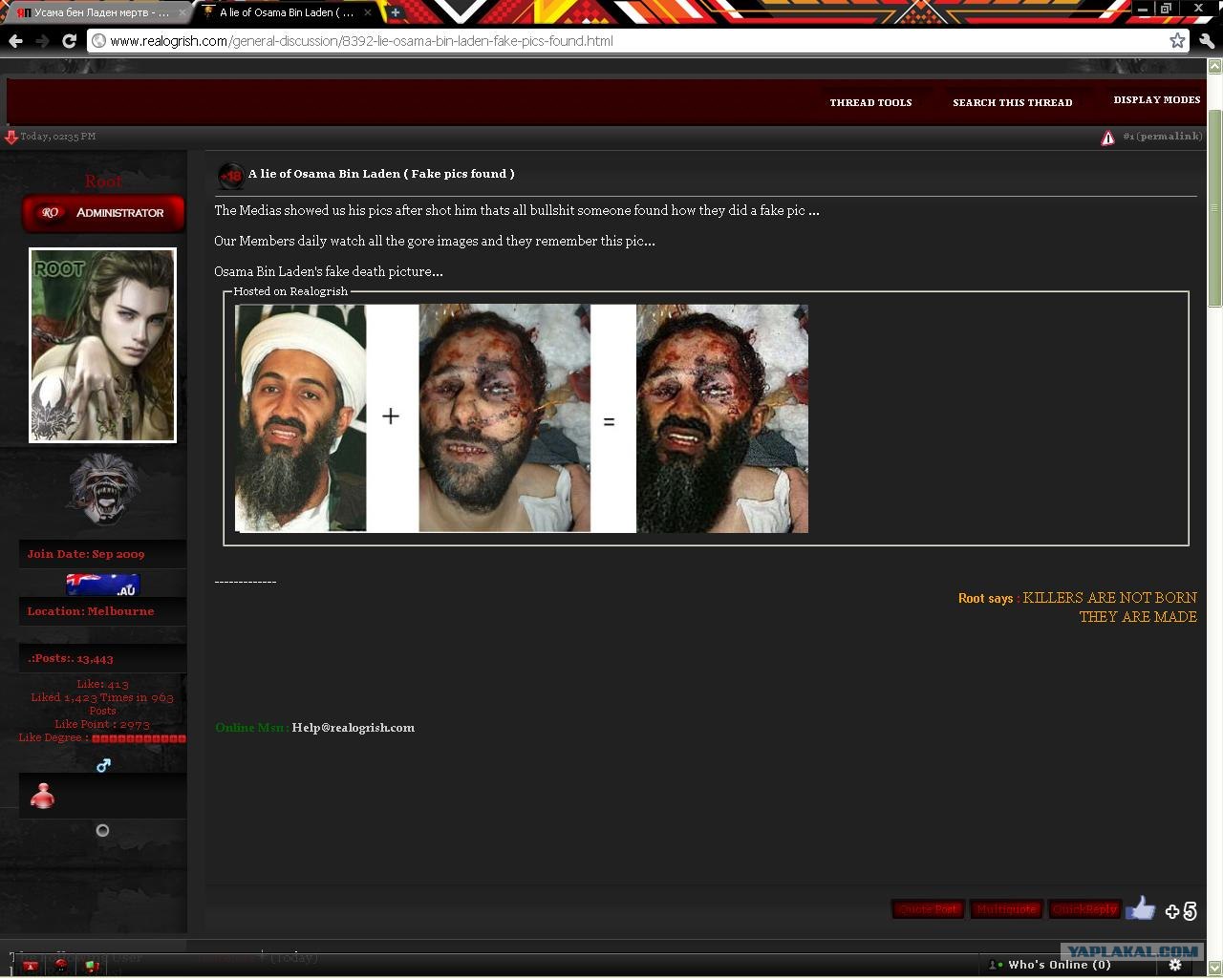
Task: Click the grey offline status circle
Action: pos(102,831)
